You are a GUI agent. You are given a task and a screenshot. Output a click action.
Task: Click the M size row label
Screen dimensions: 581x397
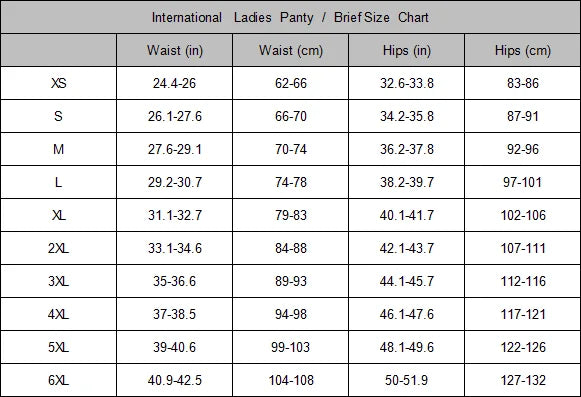point(59,149)
